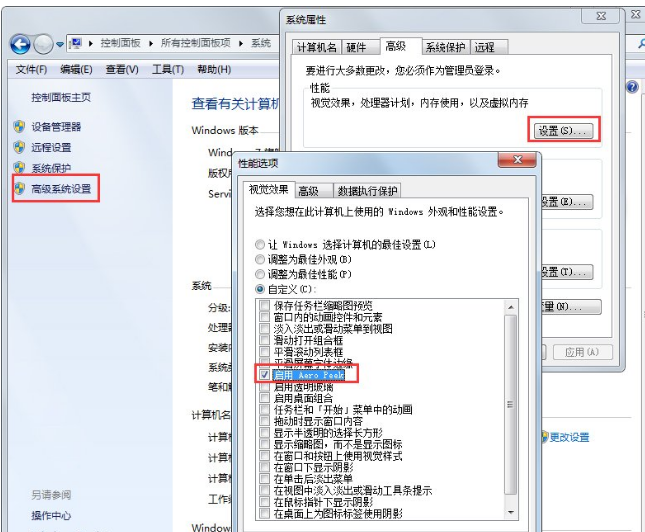Open 远程设置 link in sidebar
The height and width of the screenshot is (532, 645).
51,147
